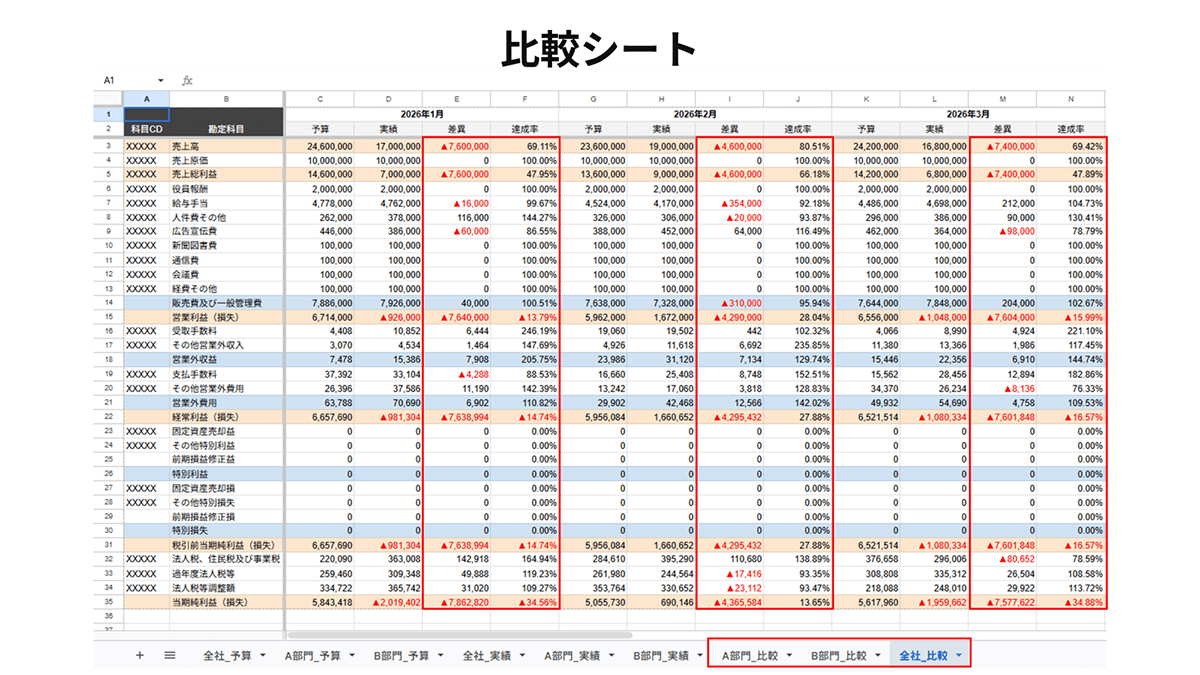The width and height of the screenshot is (1200, 675).
Task: Open the A部門_予算 tab dropdown arrow
Action: coord(350,656)
